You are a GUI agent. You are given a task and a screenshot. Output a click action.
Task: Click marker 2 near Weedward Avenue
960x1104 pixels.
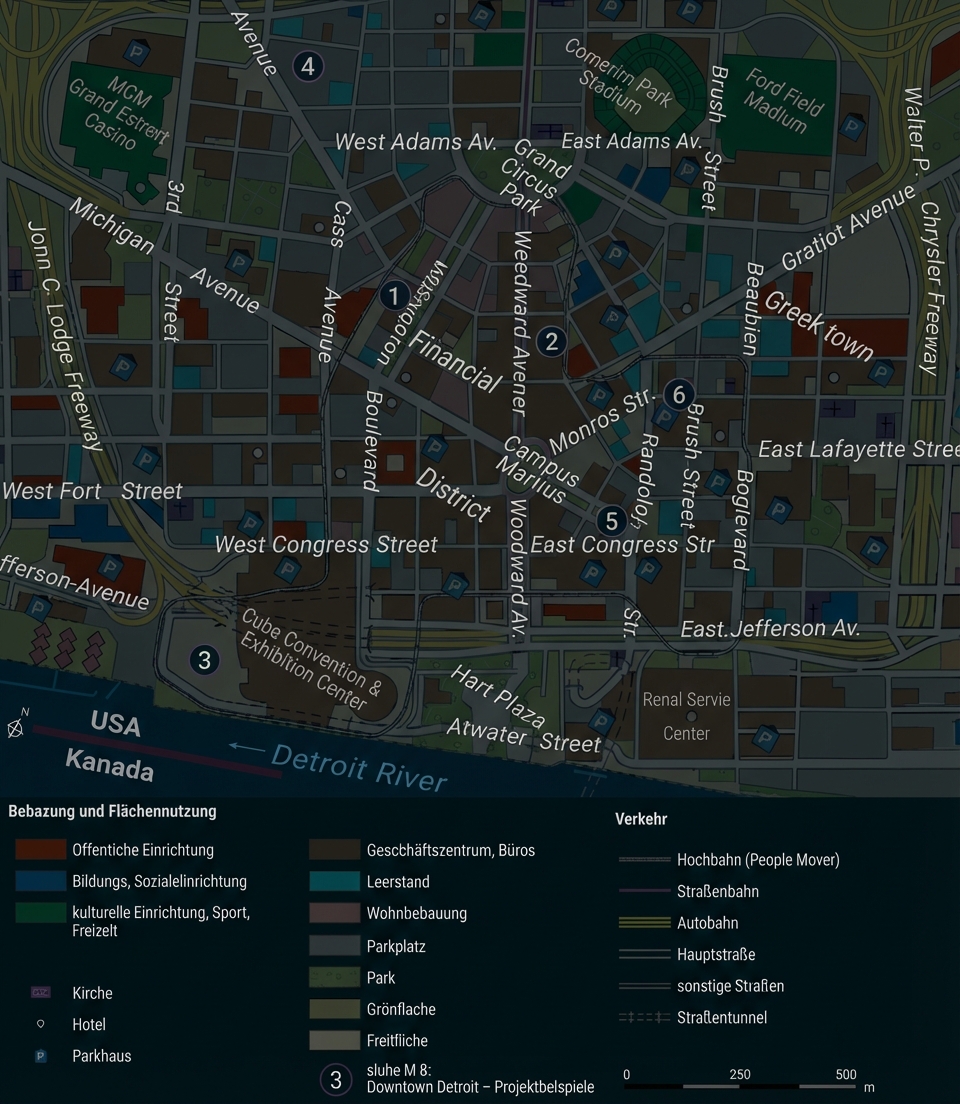tap(551, 342)
